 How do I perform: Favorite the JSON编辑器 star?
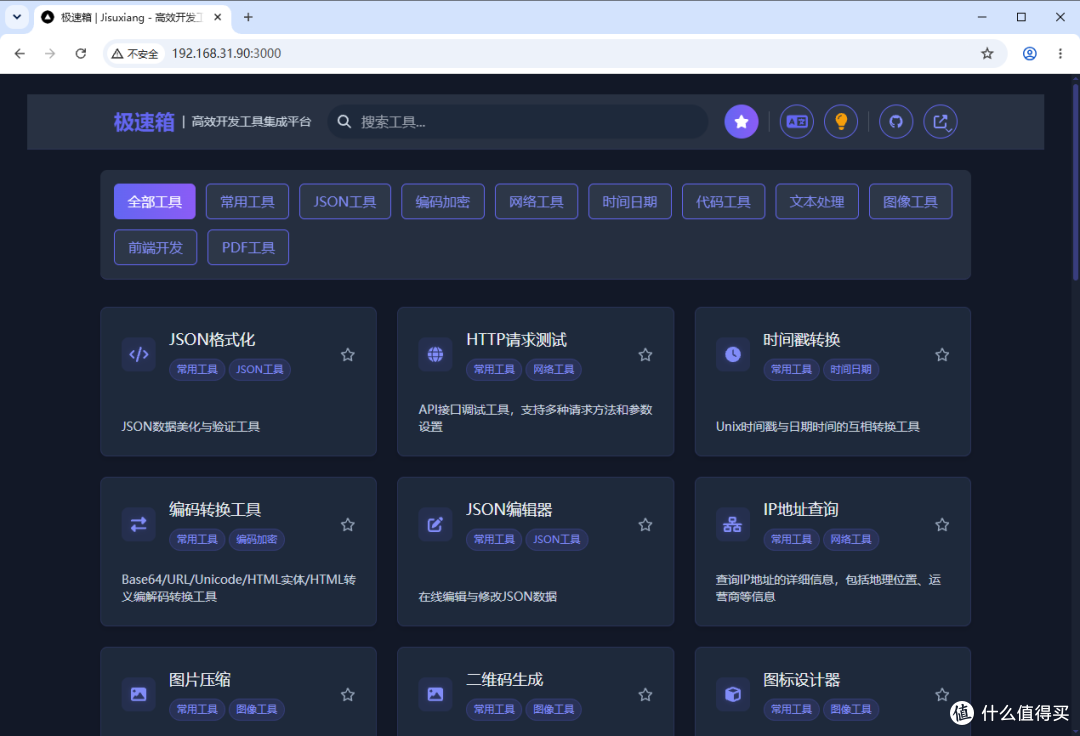point(645,525)
